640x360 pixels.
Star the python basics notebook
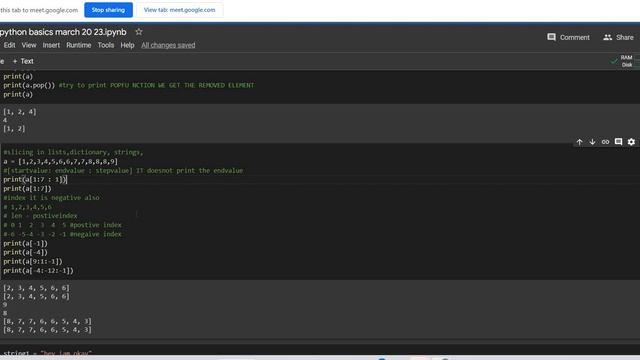click(139, 32)
